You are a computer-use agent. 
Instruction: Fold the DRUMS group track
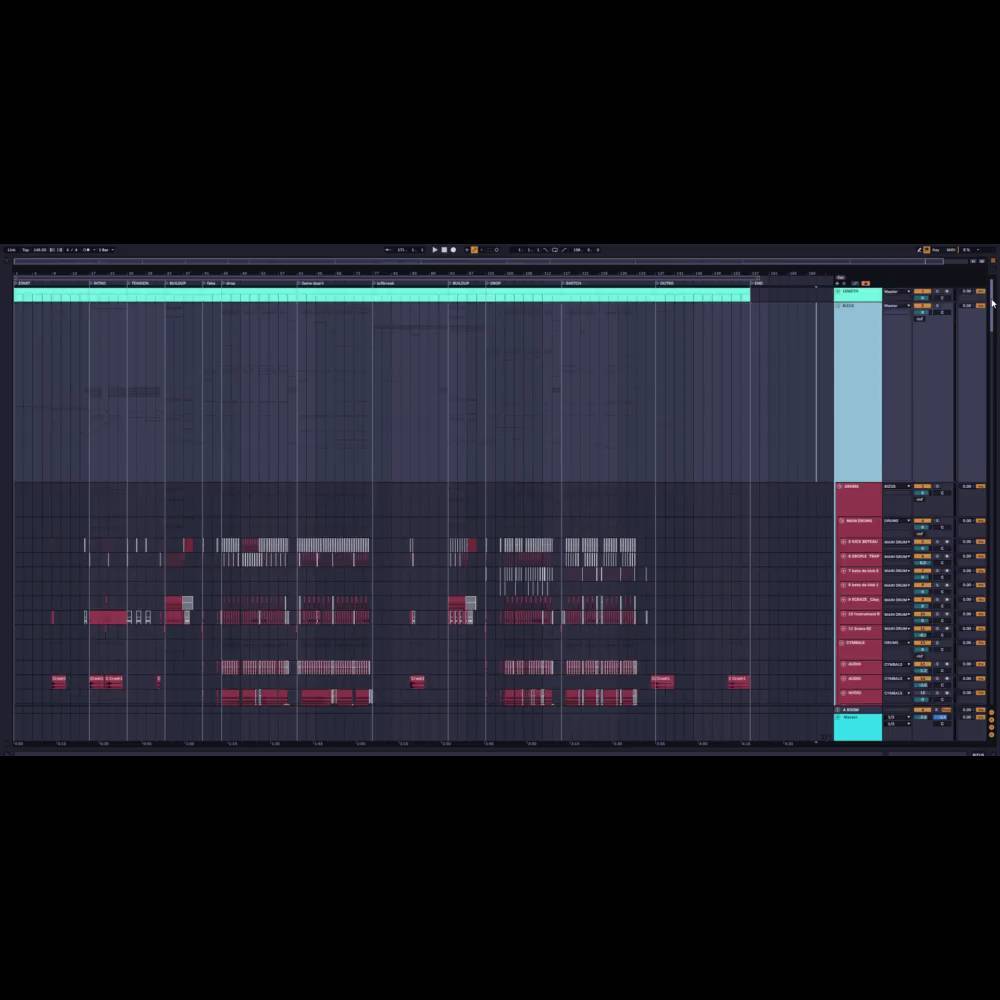tap(839, 487)
